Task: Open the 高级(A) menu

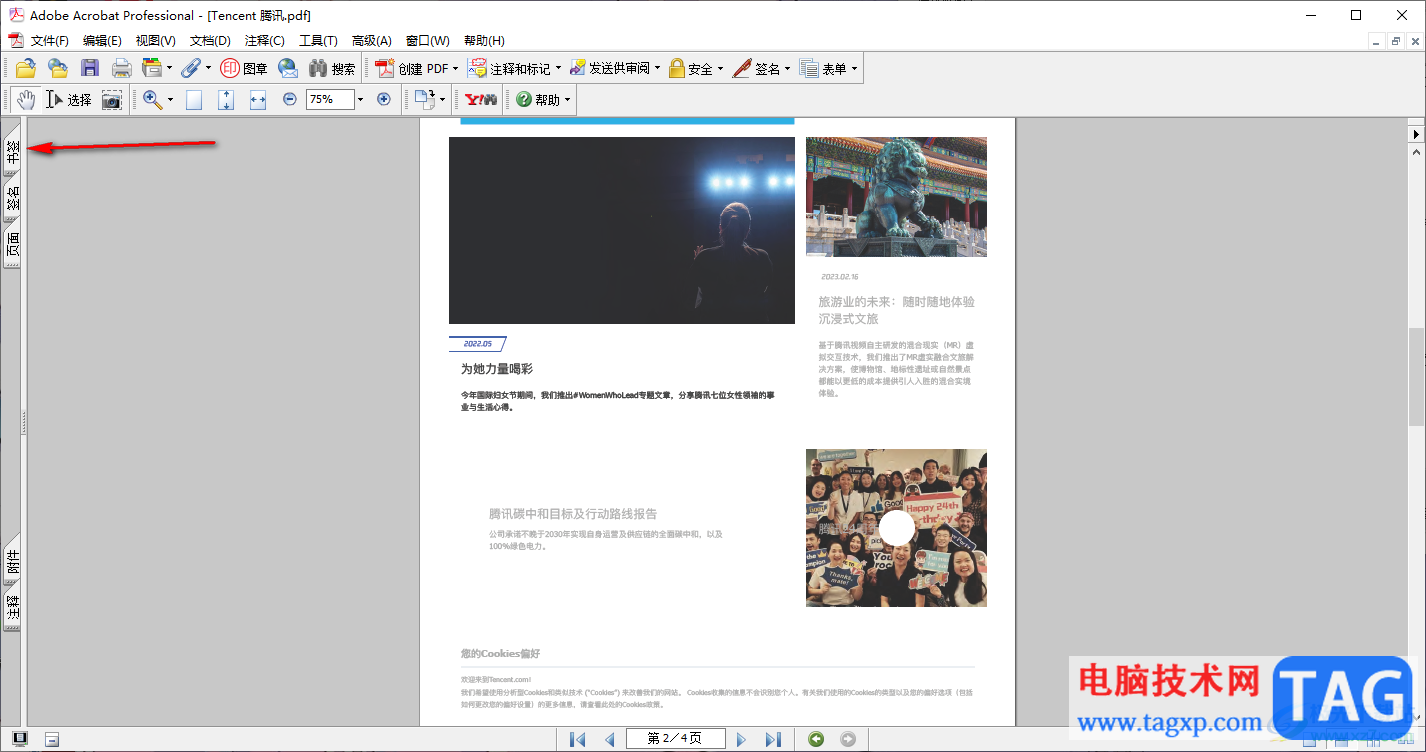Action: click(372, 41)
